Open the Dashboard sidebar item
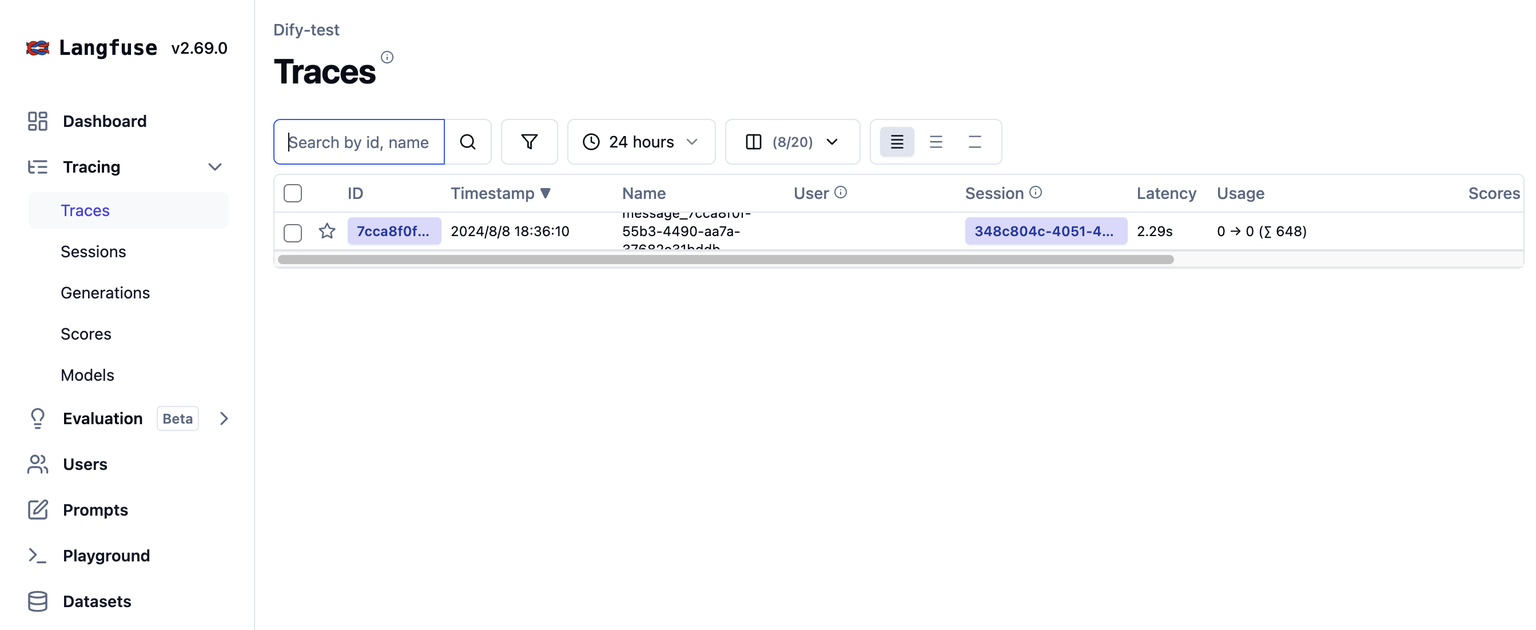 tap(104, 121)
